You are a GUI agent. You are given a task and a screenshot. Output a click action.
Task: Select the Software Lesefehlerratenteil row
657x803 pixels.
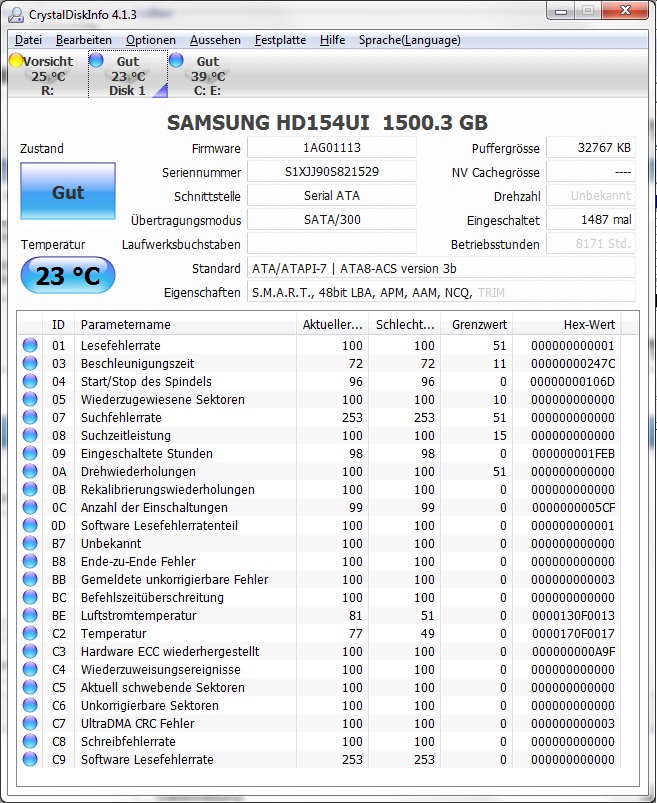click(320, 525)
